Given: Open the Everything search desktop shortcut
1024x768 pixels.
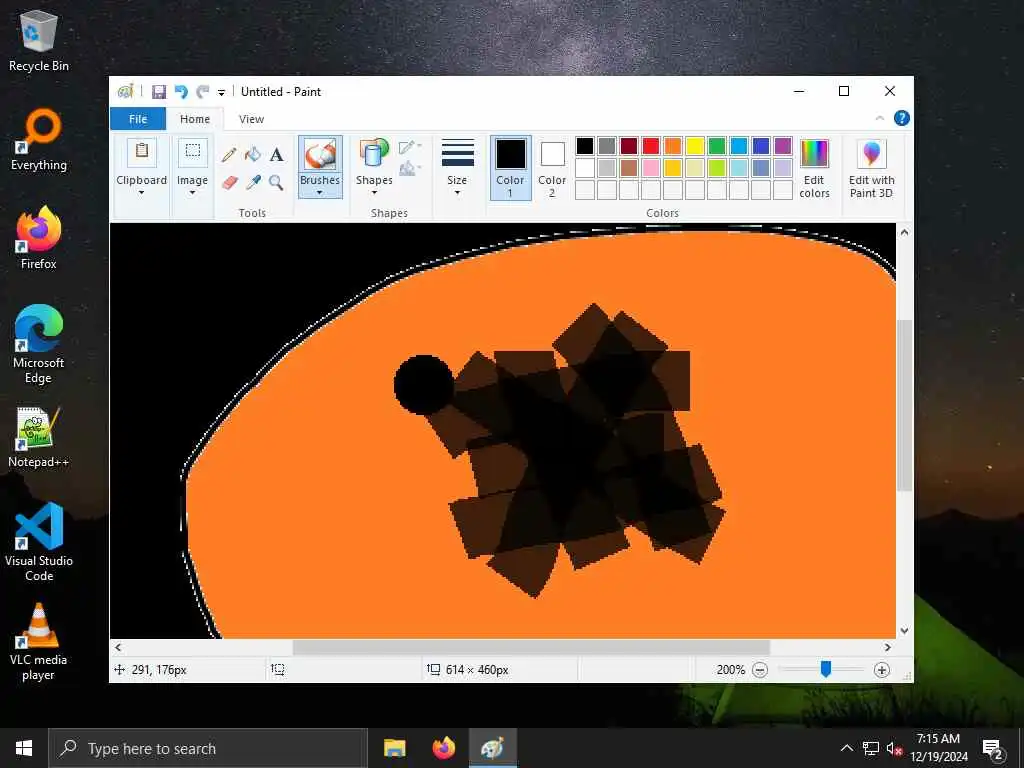Looking at the screenshot, I should pyautogui.click(x=39, y=140).
